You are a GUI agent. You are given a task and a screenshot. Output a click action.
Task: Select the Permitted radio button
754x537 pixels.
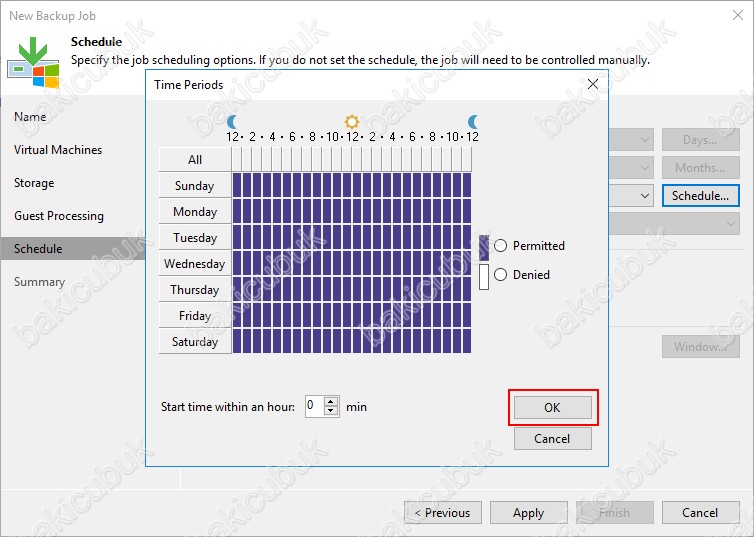point(501,246)
